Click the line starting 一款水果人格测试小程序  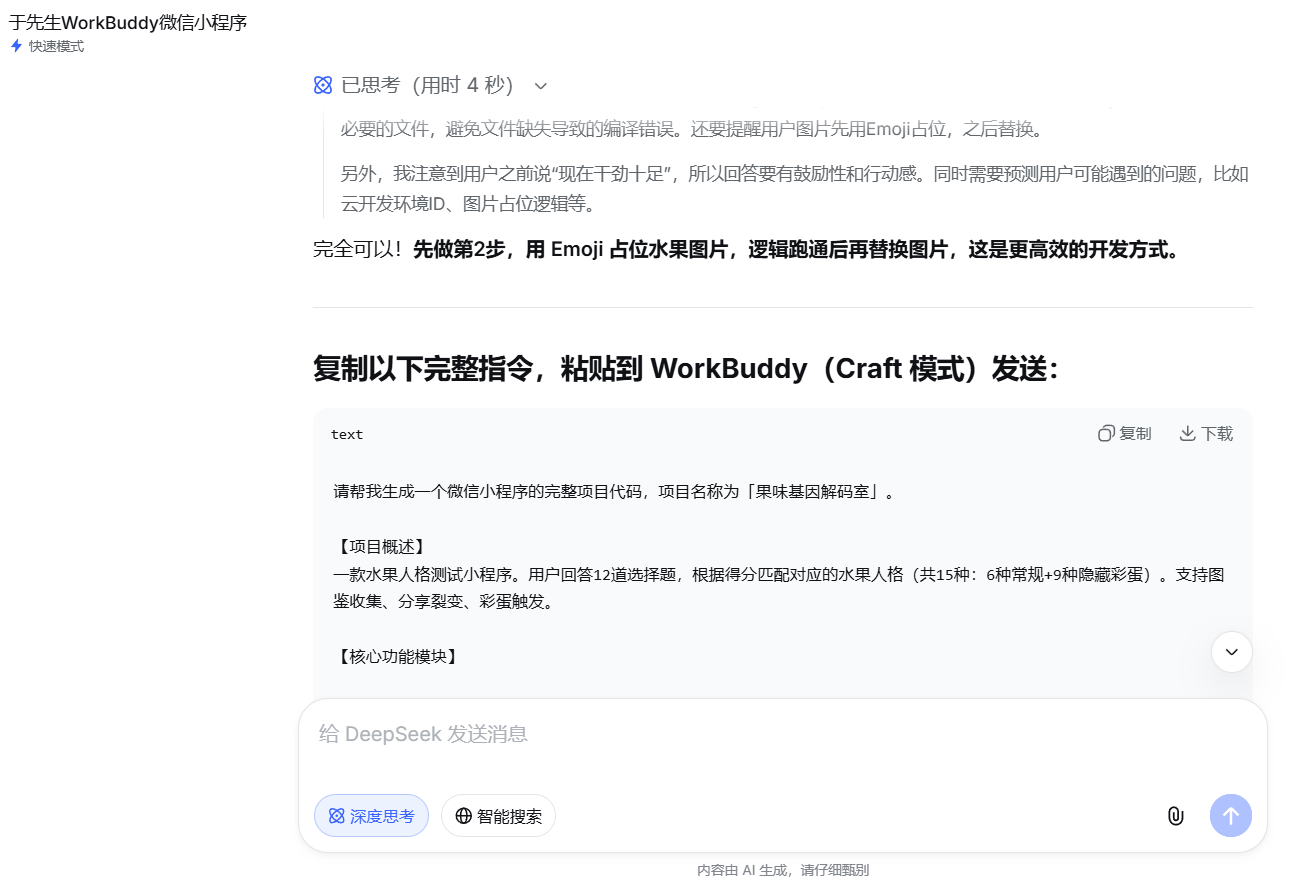779,575
